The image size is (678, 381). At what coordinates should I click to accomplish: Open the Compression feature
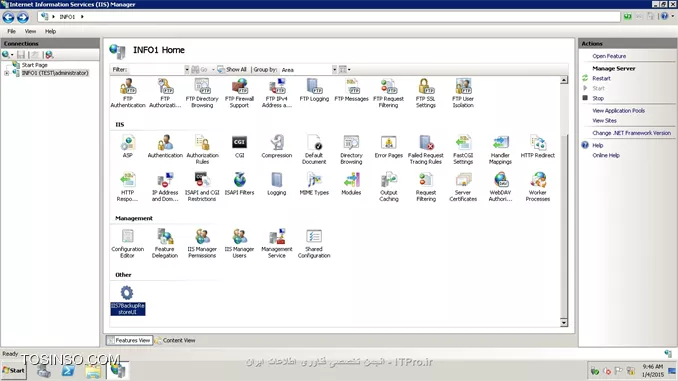click(x=277, y=146)
